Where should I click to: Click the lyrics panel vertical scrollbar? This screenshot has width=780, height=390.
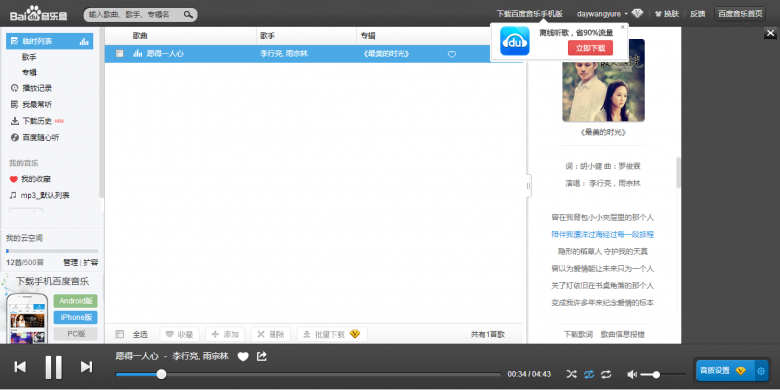point(678,173)
